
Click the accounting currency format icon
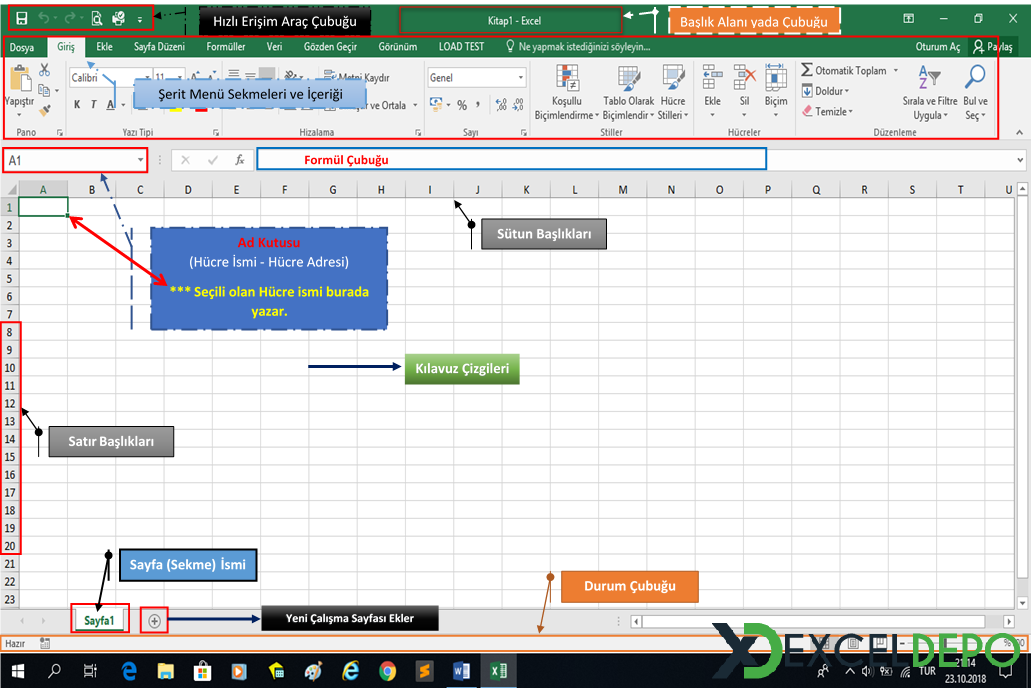coord(436,104)
